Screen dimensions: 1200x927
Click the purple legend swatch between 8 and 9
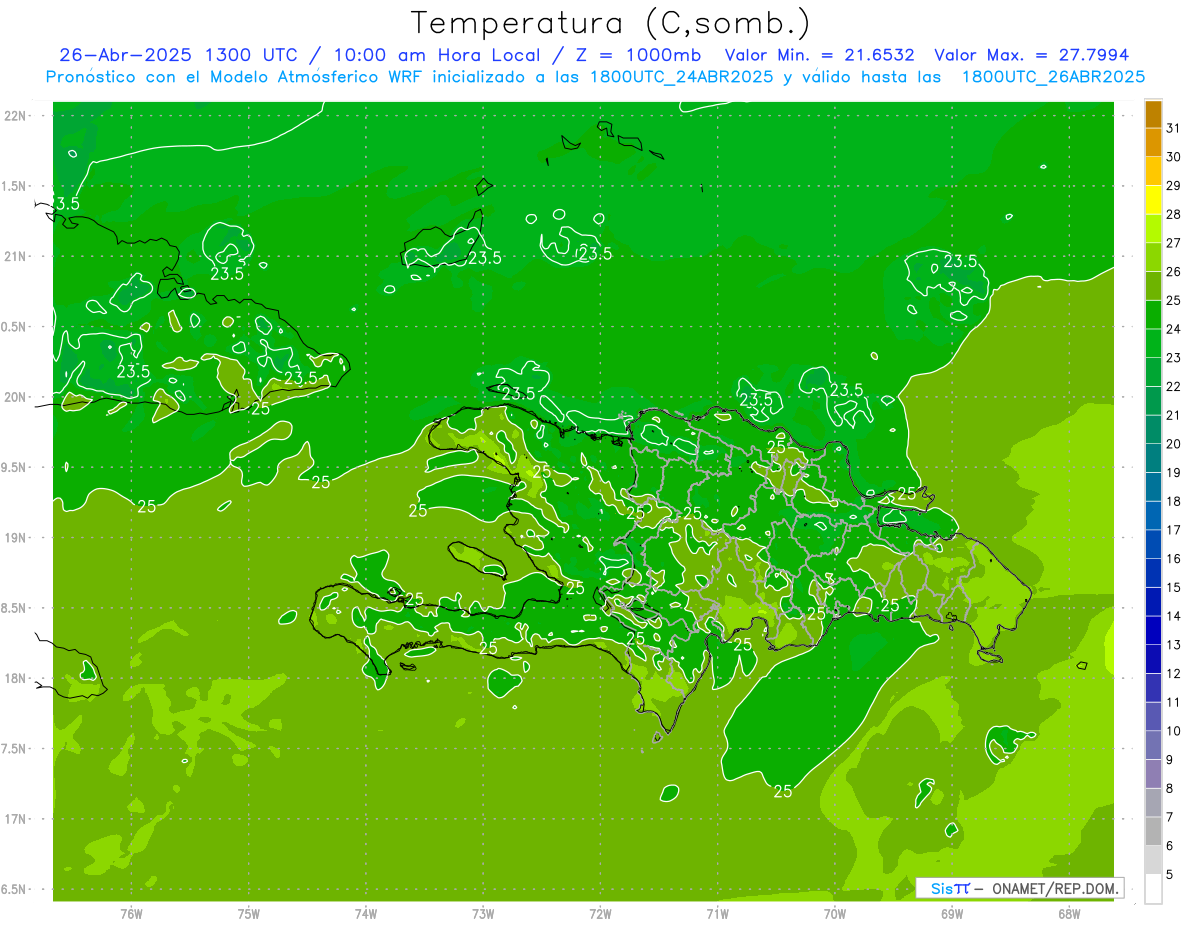(1153, 774)
